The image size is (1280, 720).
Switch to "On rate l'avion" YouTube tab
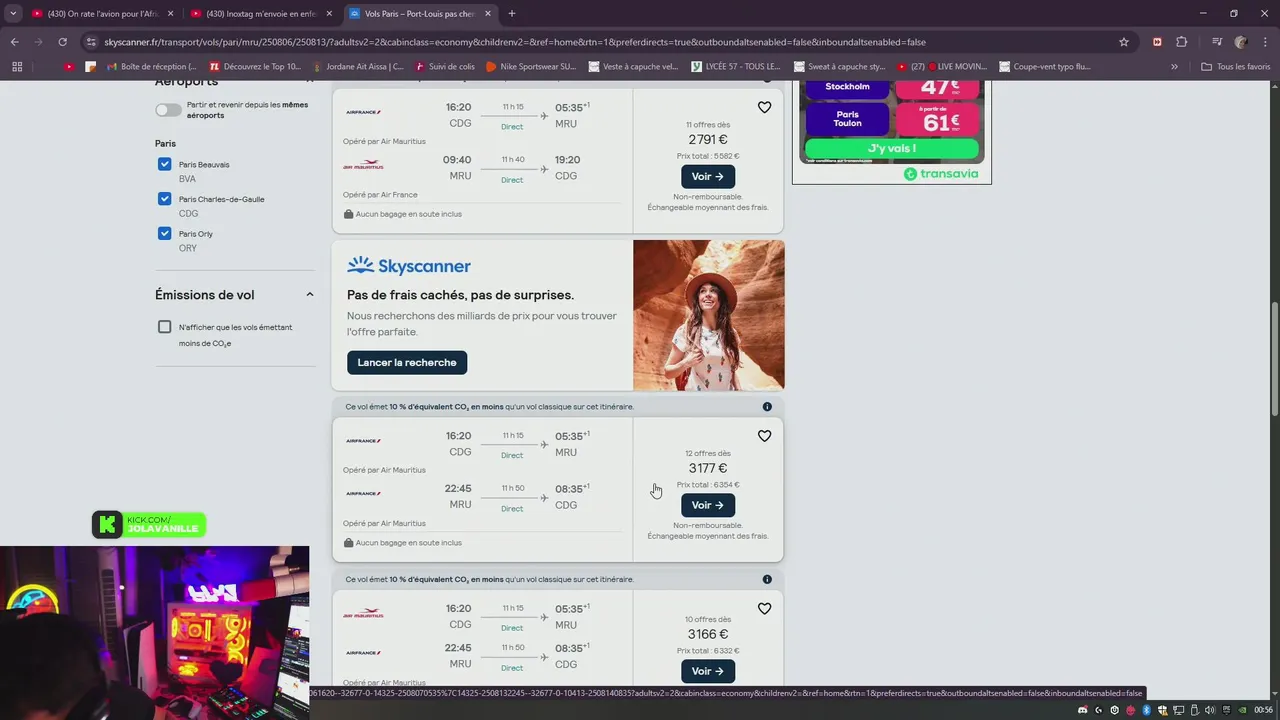tap(103, 14)
